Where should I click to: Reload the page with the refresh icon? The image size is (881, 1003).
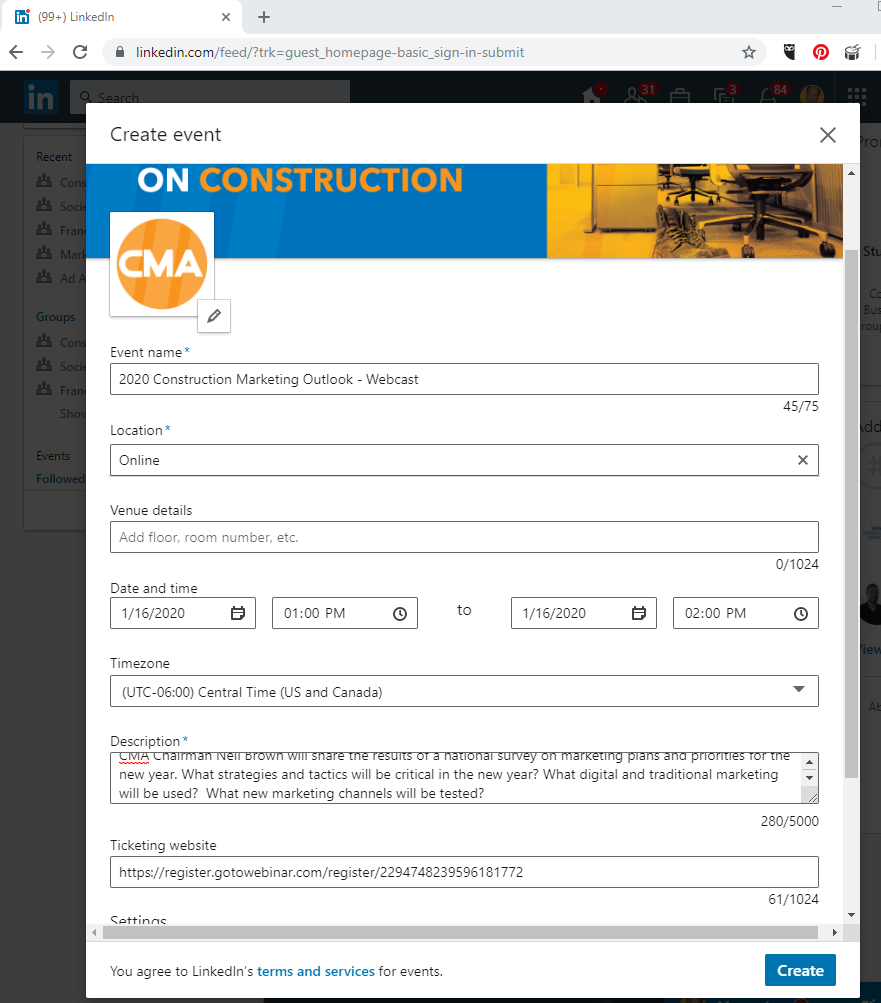coord(80,52)
